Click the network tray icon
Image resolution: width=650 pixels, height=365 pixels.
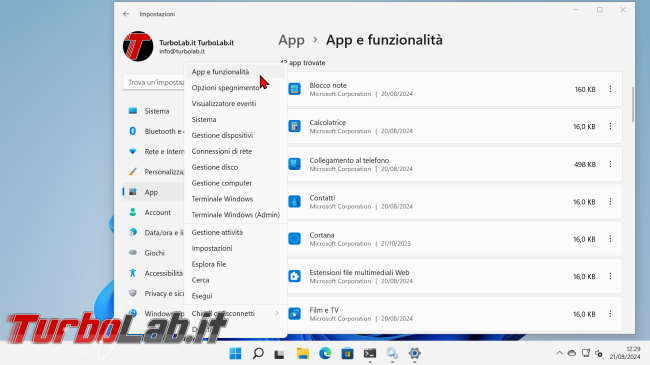point(585,353)
